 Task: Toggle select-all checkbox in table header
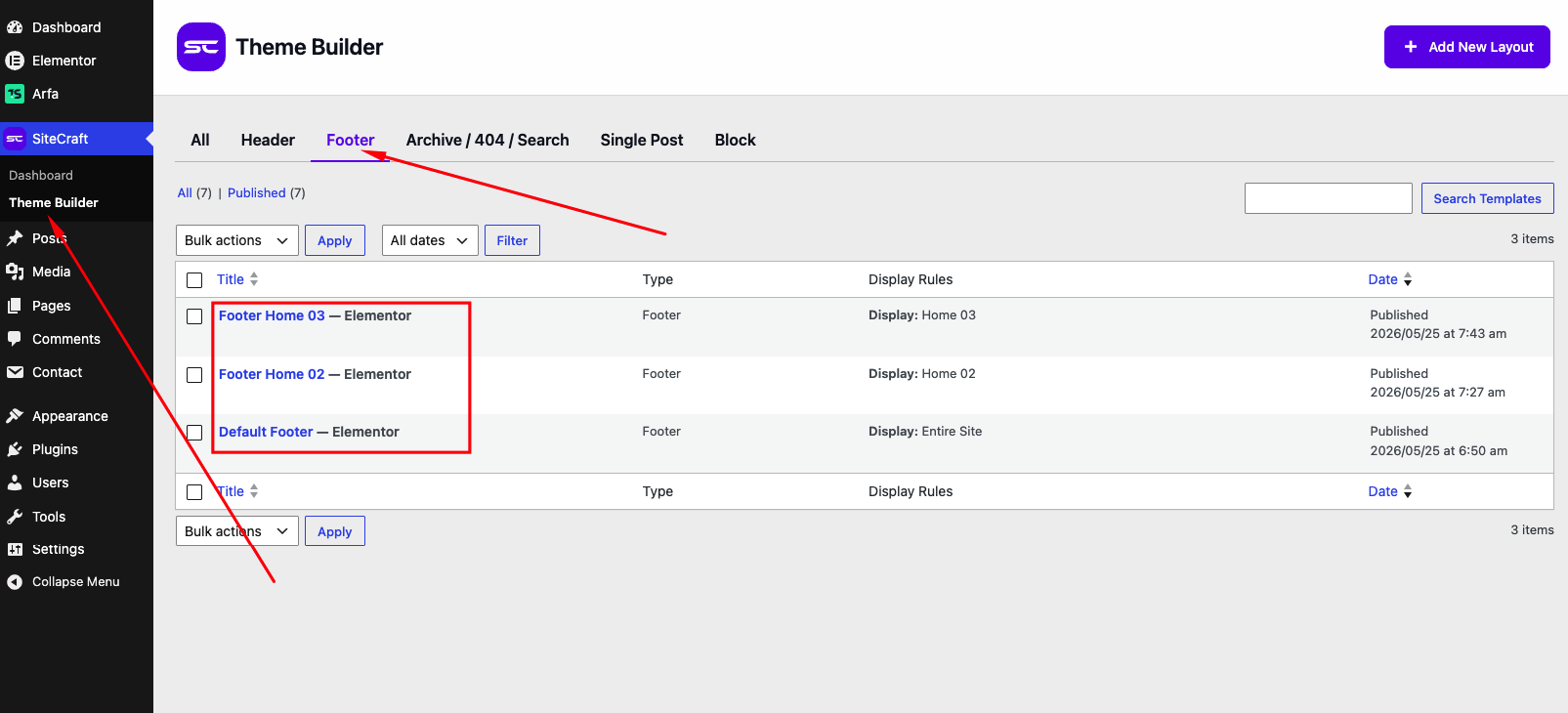(194, 280)
